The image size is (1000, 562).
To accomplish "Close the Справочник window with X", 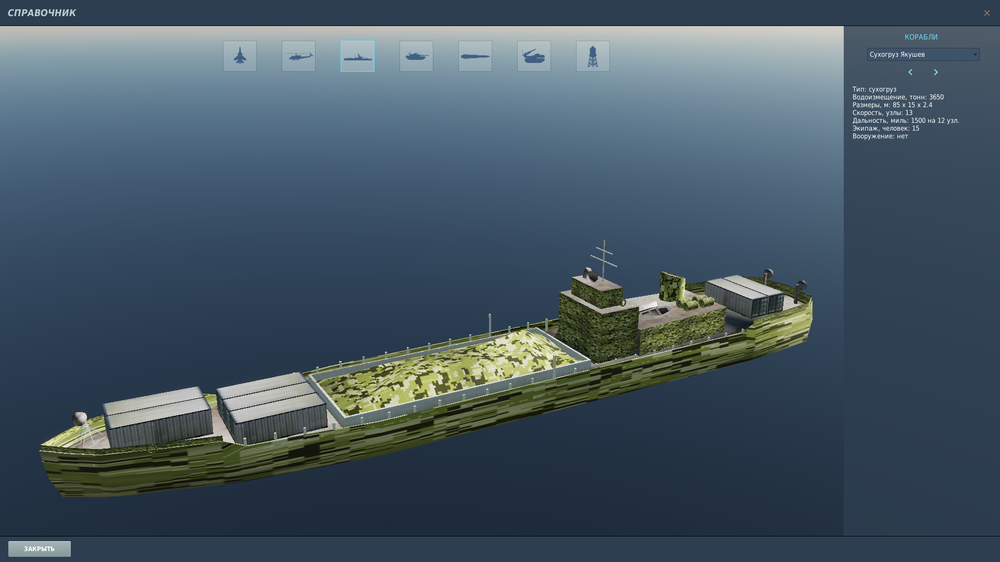I will click(x=987, y=13).
